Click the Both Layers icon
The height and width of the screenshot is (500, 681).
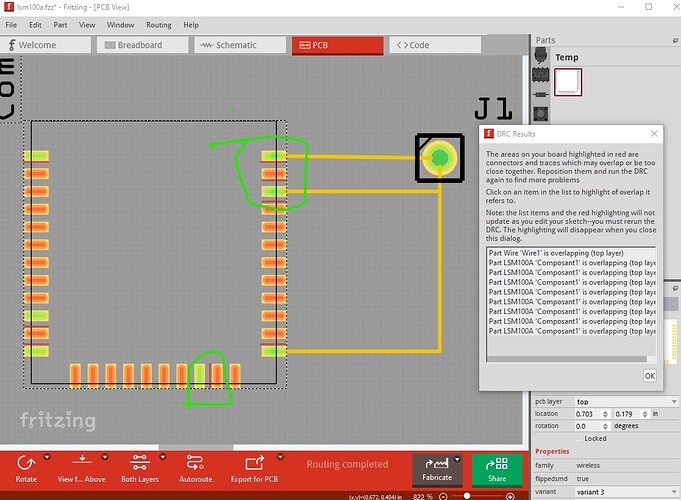click(x=140, y=462)
